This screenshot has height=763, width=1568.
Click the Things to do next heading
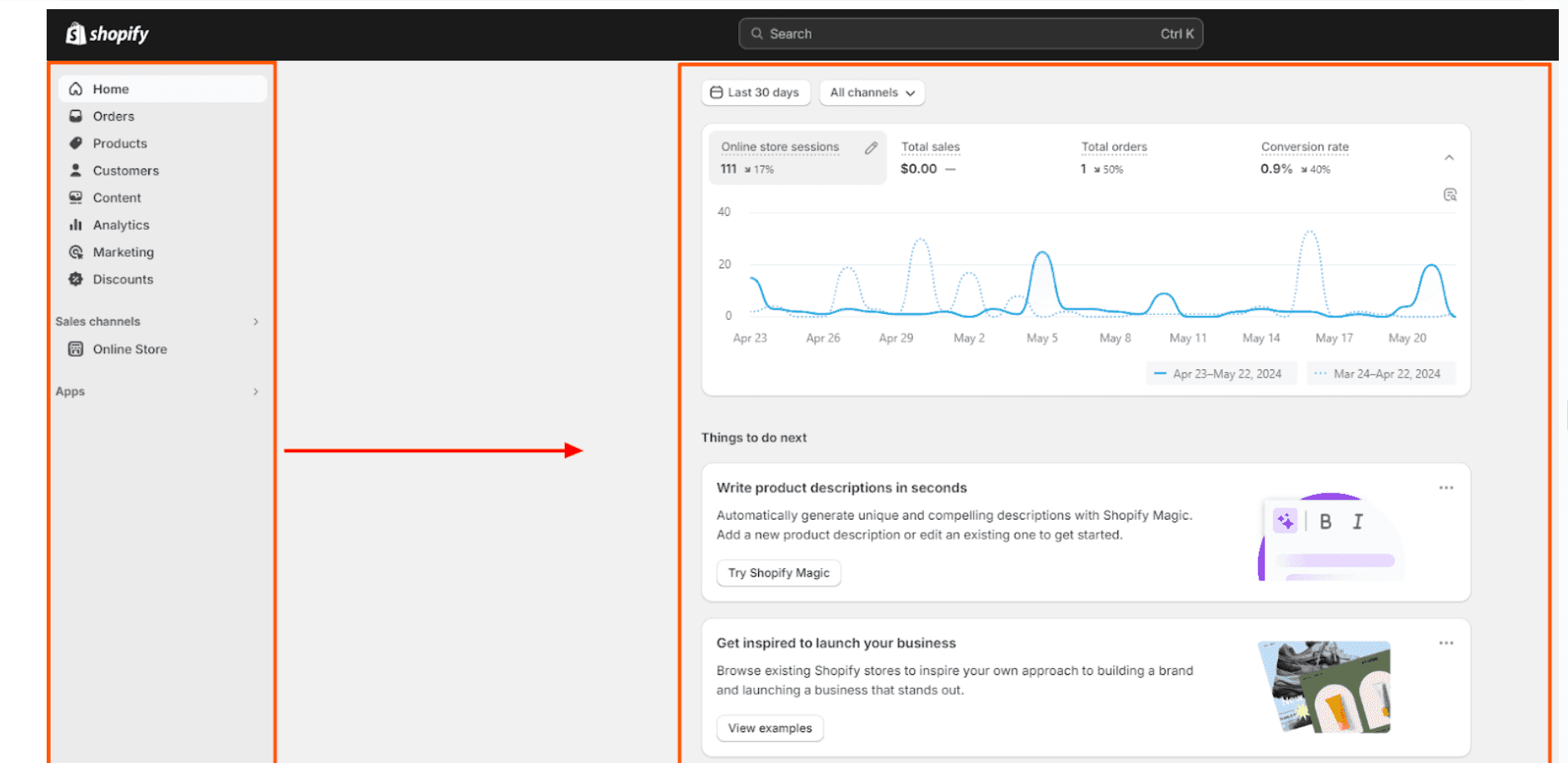pyautogui.click(x=754, y=437)
